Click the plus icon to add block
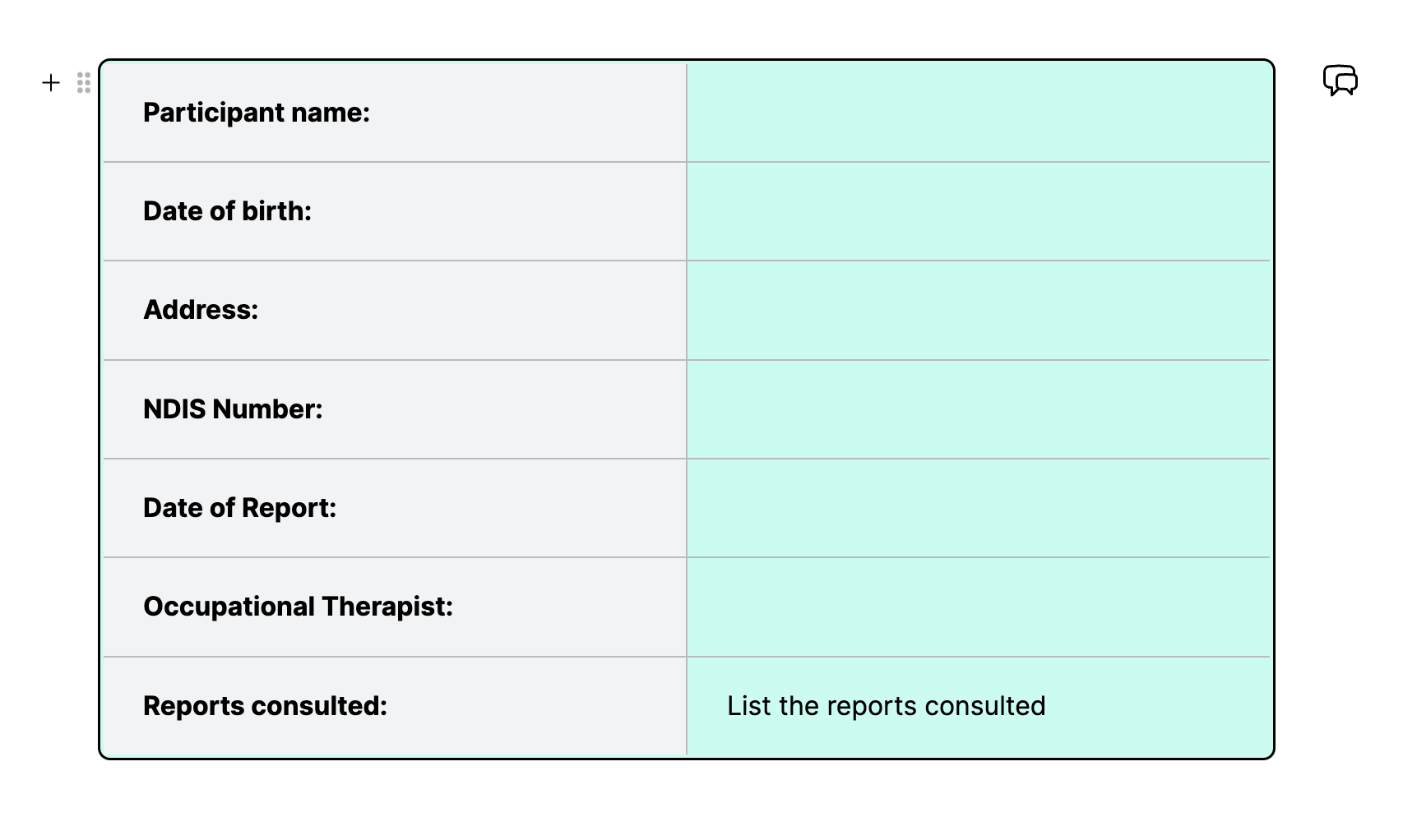This screenshot has height=840, width=1403. pyautogui.click(x=51, y=82)
